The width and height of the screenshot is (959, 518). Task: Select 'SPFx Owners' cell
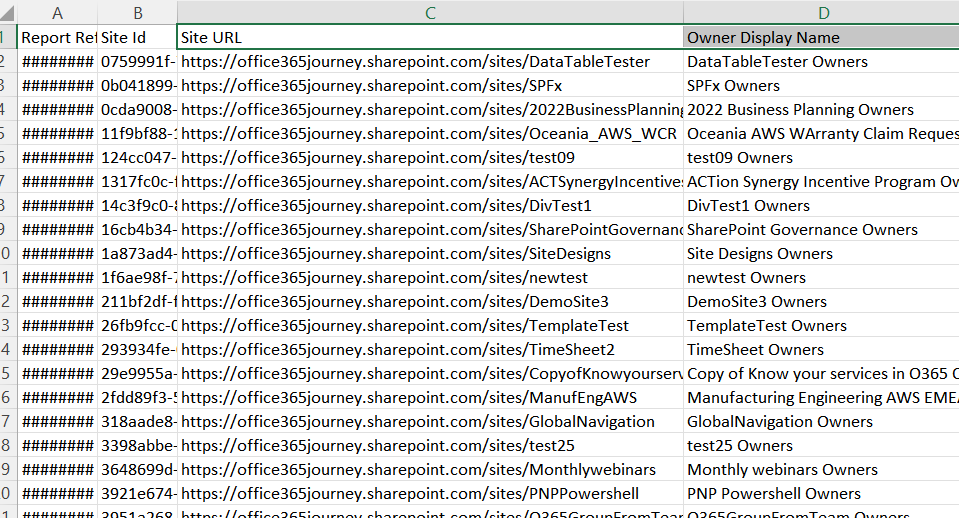click(x=821, y=86)
